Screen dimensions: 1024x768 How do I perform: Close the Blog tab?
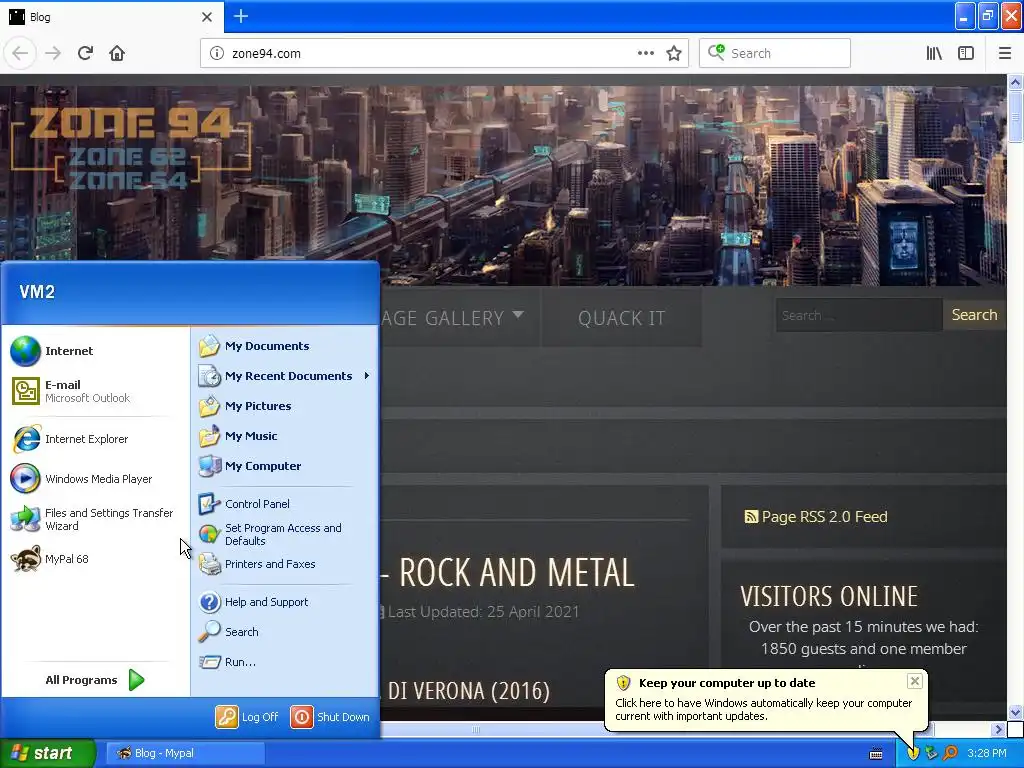[207, 17]
